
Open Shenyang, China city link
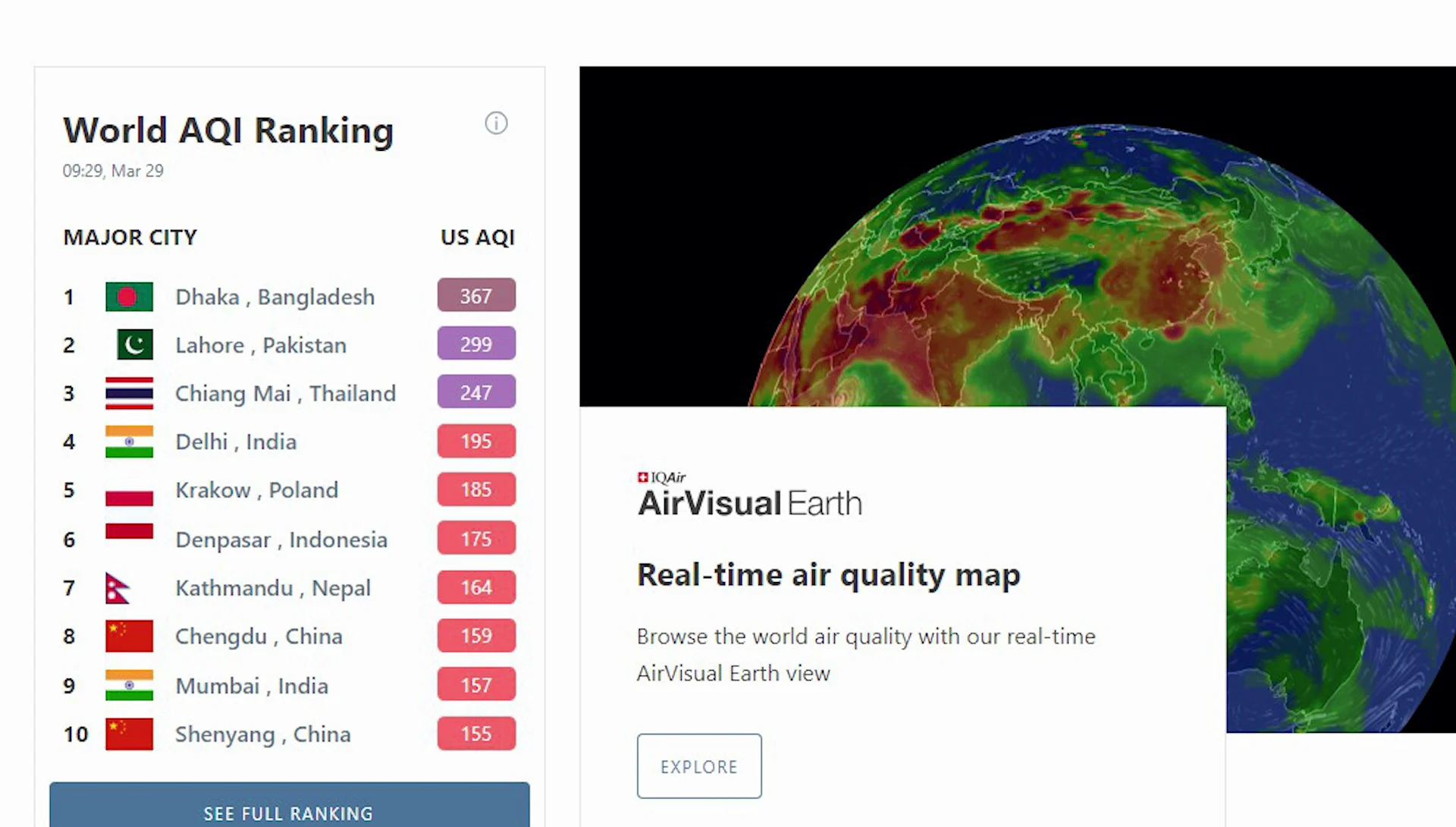click(x=263, y=734)
